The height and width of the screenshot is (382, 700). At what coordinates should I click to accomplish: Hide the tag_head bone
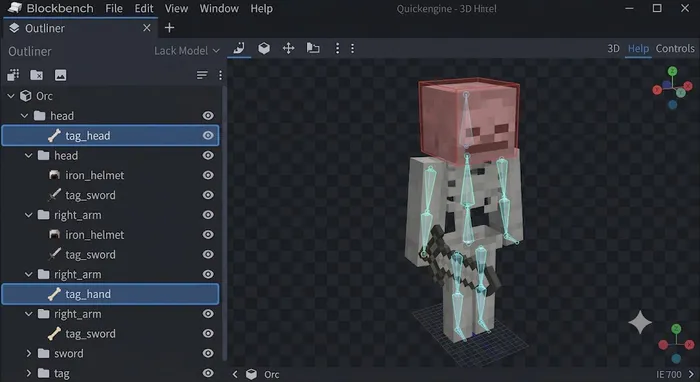pyautogui.click(x=208, y=135)
